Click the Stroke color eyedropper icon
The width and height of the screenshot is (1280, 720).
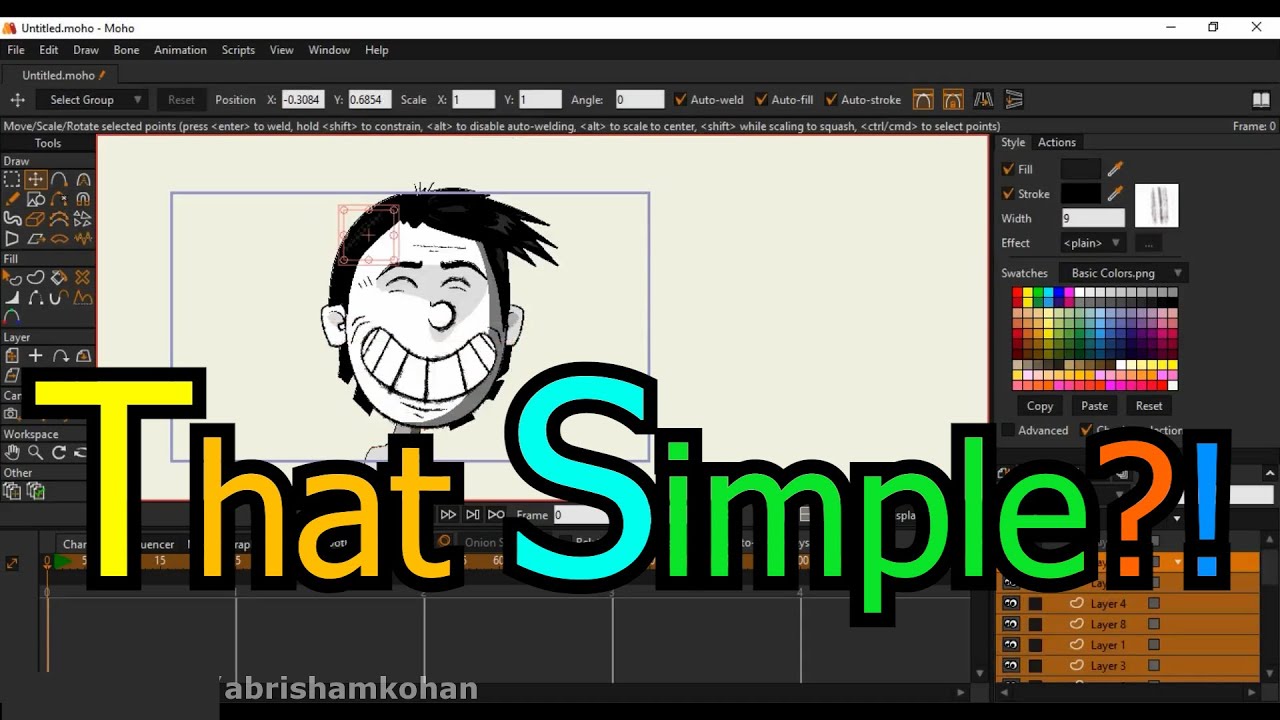pos(1115,194)
